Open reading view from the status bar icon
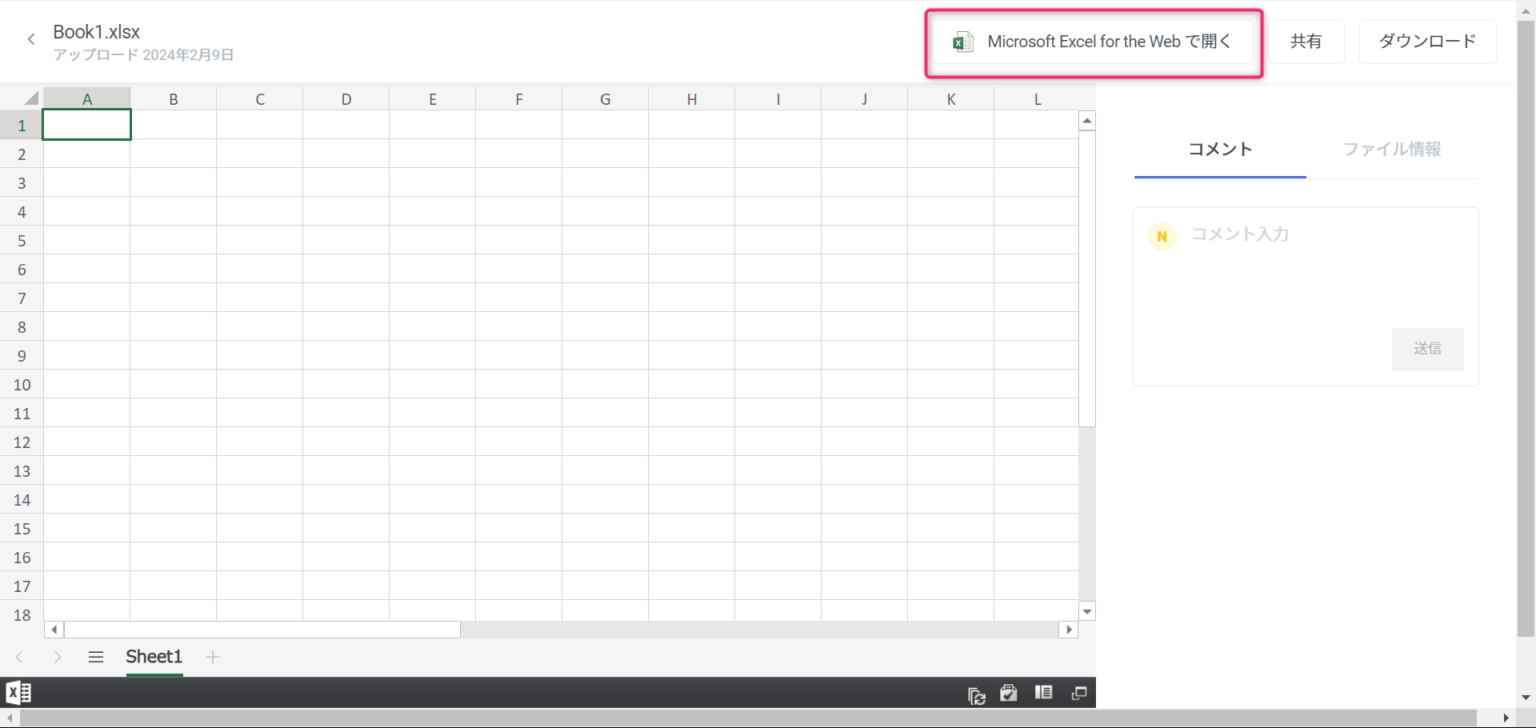Viewport: 1536px width, 728px height. (x=1043, y=692)
